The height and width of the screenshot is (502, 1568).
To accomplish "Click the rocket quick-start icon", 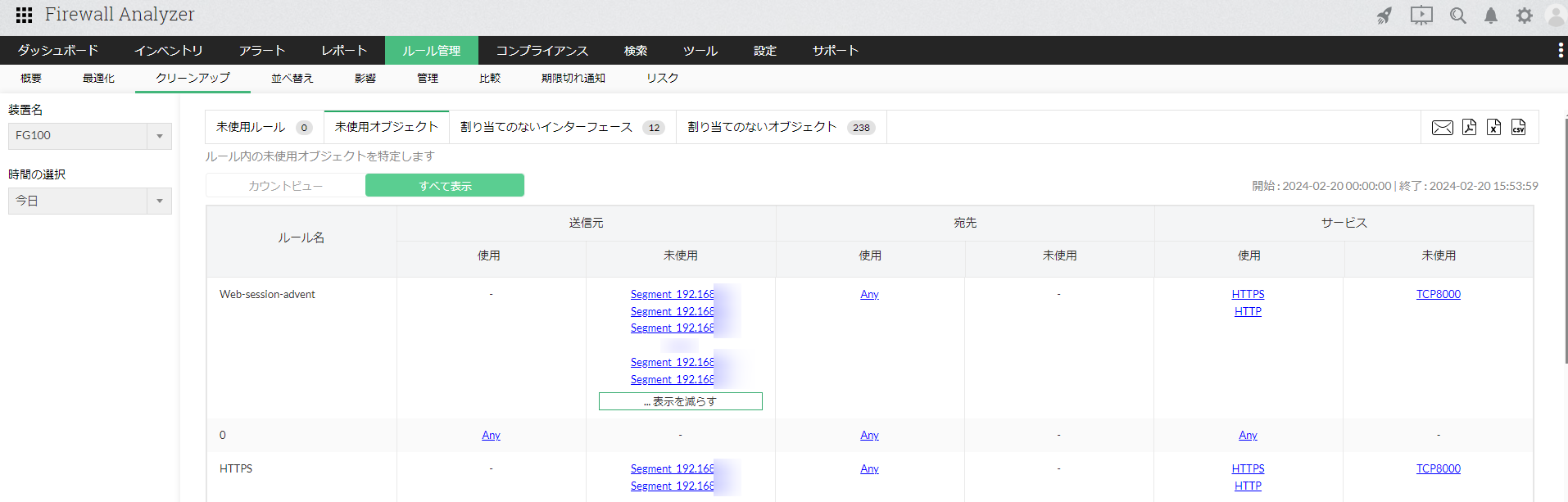I will click(x=1384, y=16).
